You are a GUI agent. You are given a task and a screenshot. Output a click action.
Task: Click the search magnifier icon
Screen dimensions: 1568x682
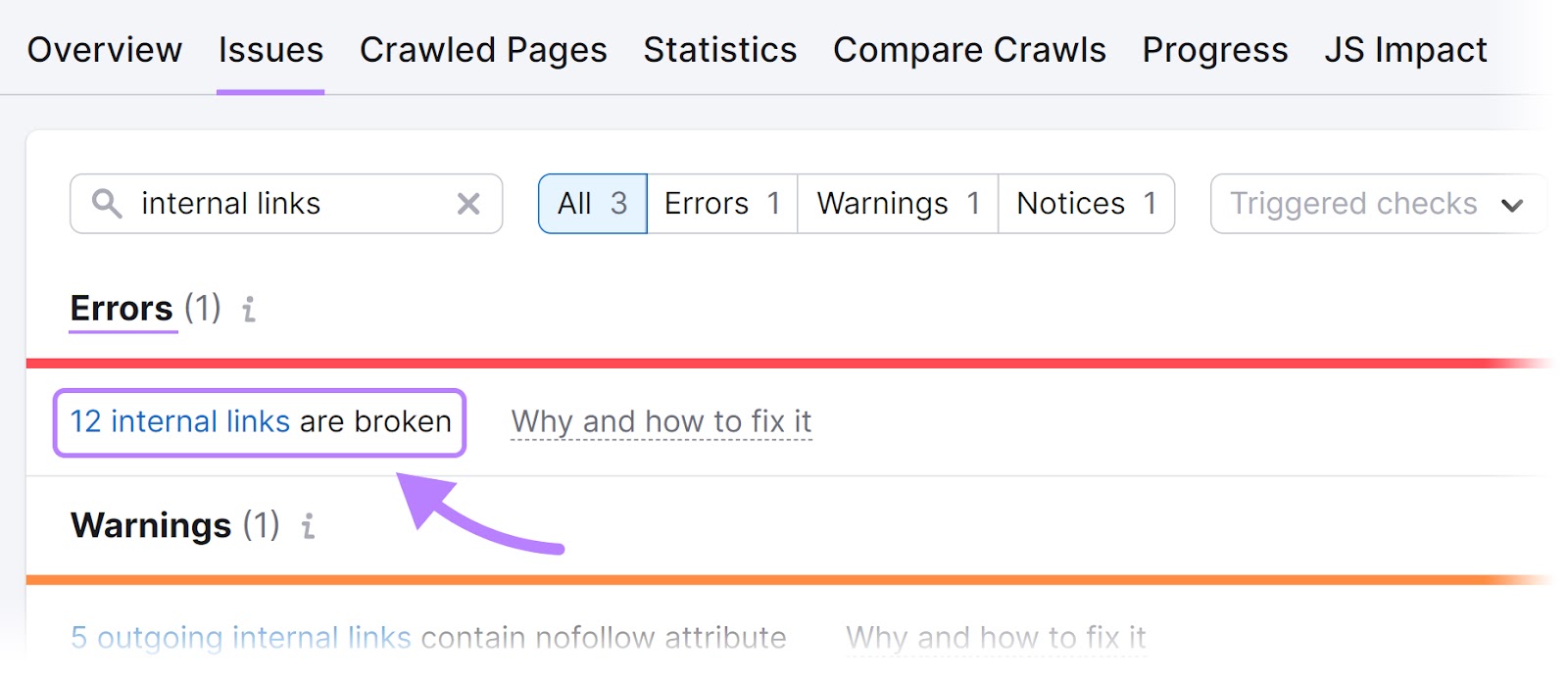106,204
